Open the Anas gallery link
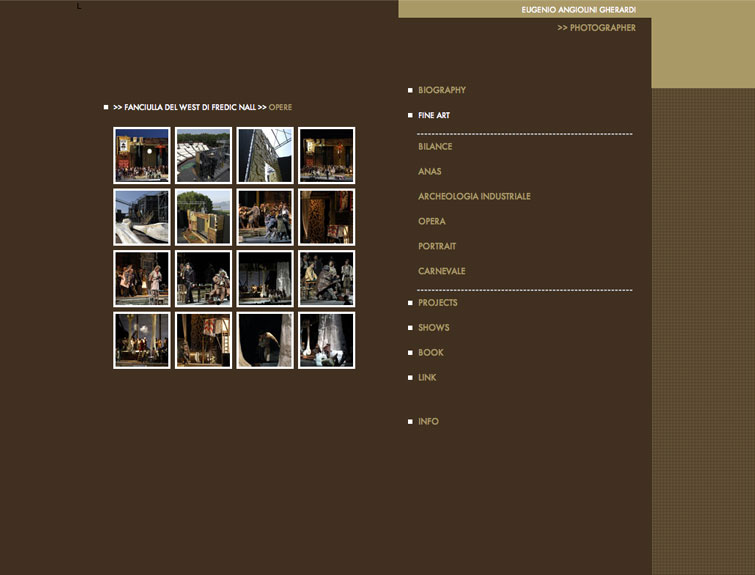This screenshot has height=575, width=755. (x=430, y=171)
